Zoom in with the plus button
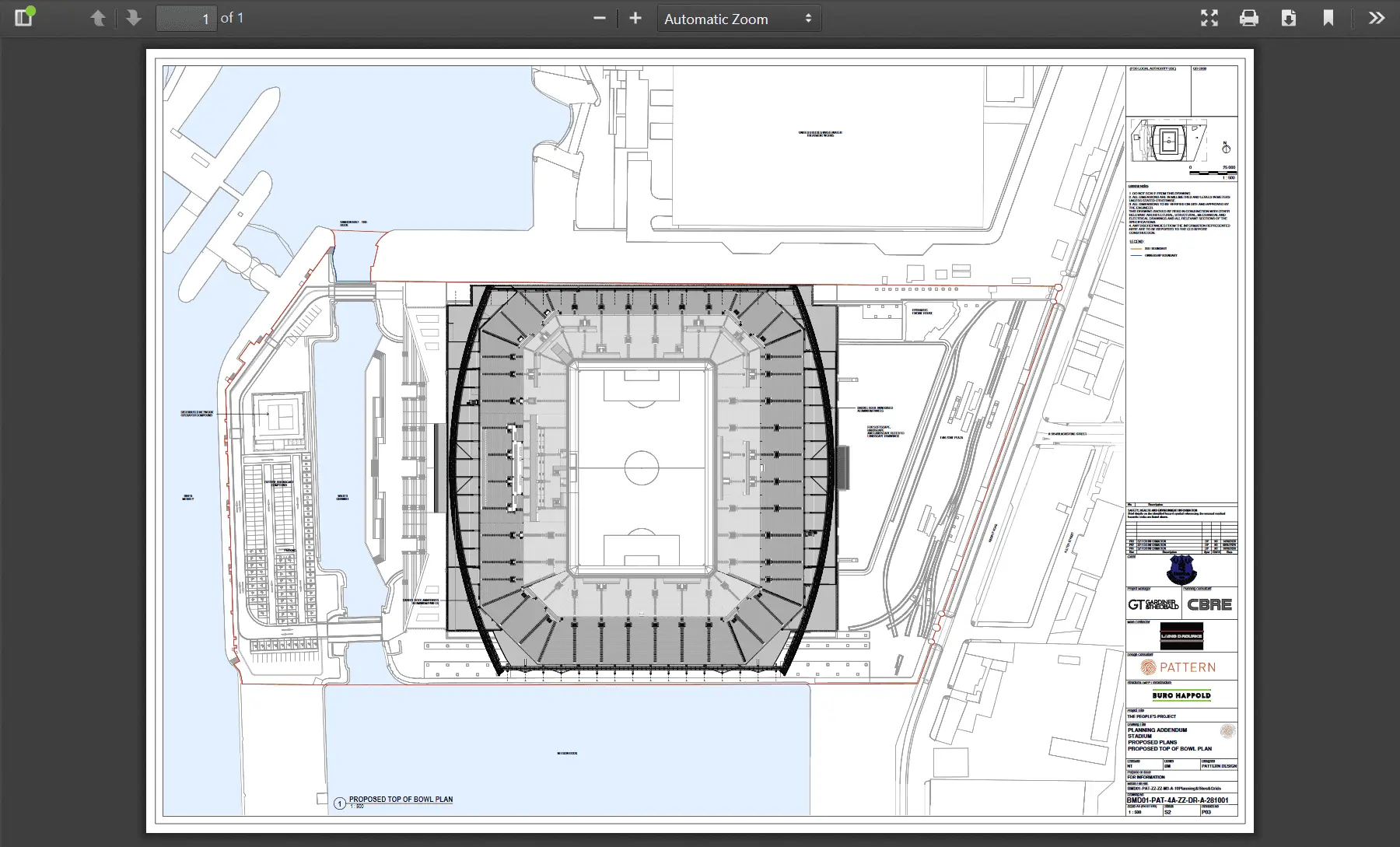The image size is (1400, 847). (x=635, y=18)
